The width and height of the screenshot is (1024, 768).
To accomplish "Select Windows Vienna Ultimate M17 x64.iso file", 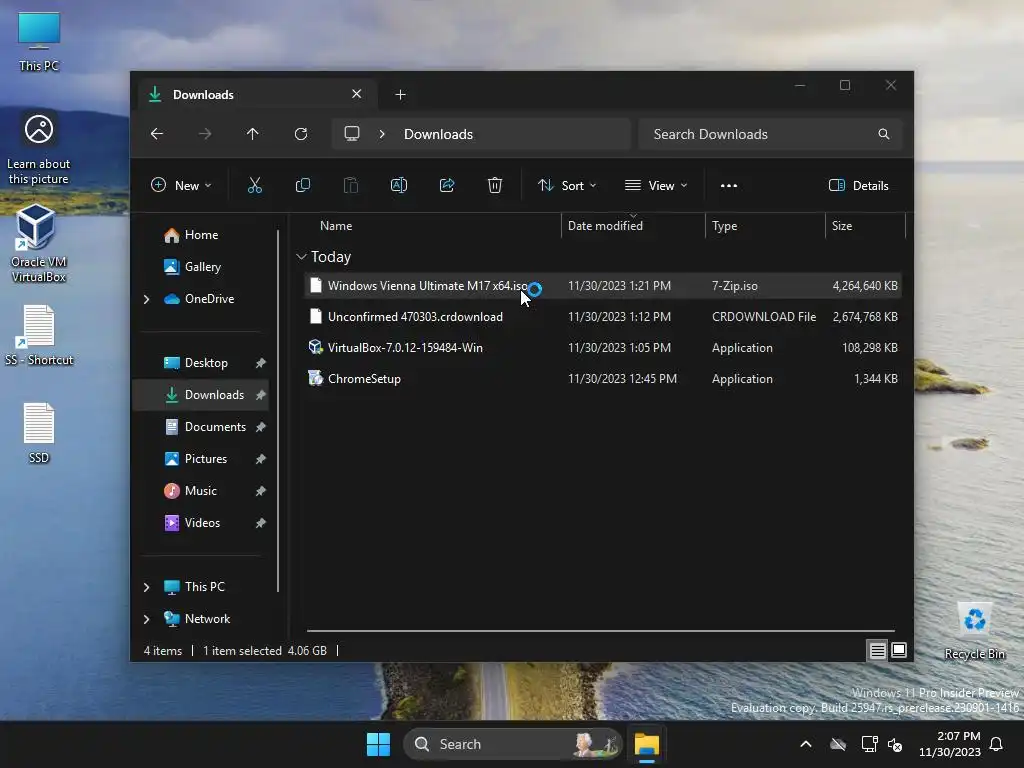I will coord(602,286).
